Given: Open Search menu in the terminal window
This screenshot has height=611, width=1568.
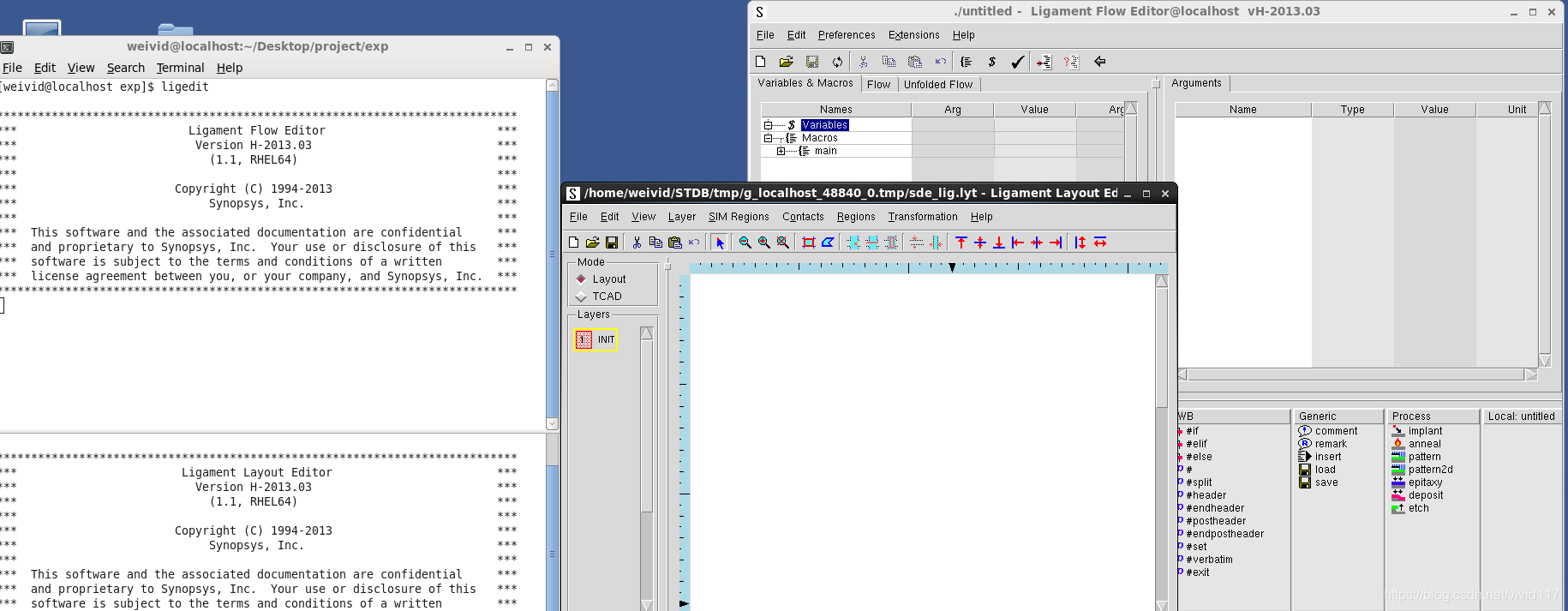Looking at the screenshot, I should coord(126,68).
